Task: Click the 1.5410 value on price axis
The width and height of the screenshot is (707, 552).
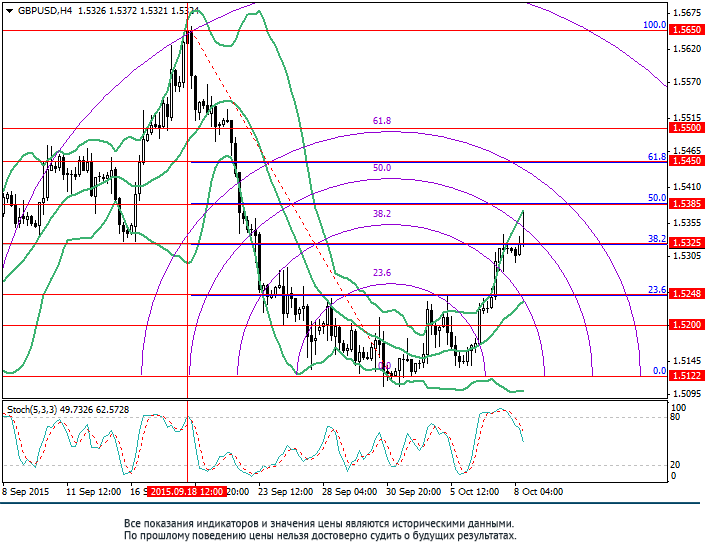Action: click(x=687, y=187)
